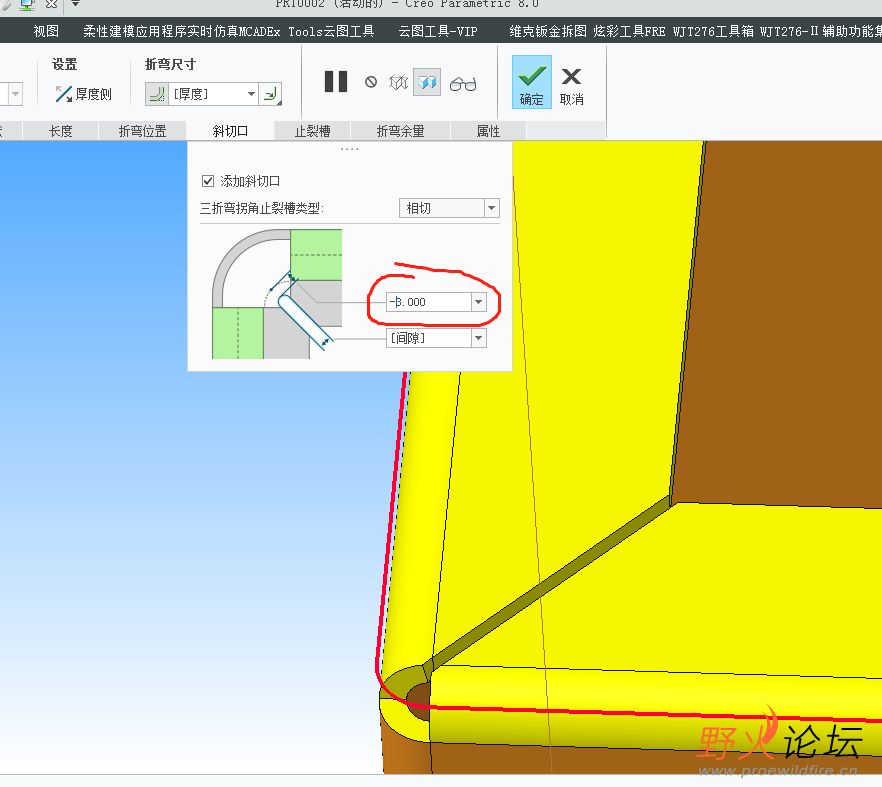Open the 云图工具-VIP ribbon tab
The height and width of the screenshot is (787, 882).
click(x=438, y=32)
